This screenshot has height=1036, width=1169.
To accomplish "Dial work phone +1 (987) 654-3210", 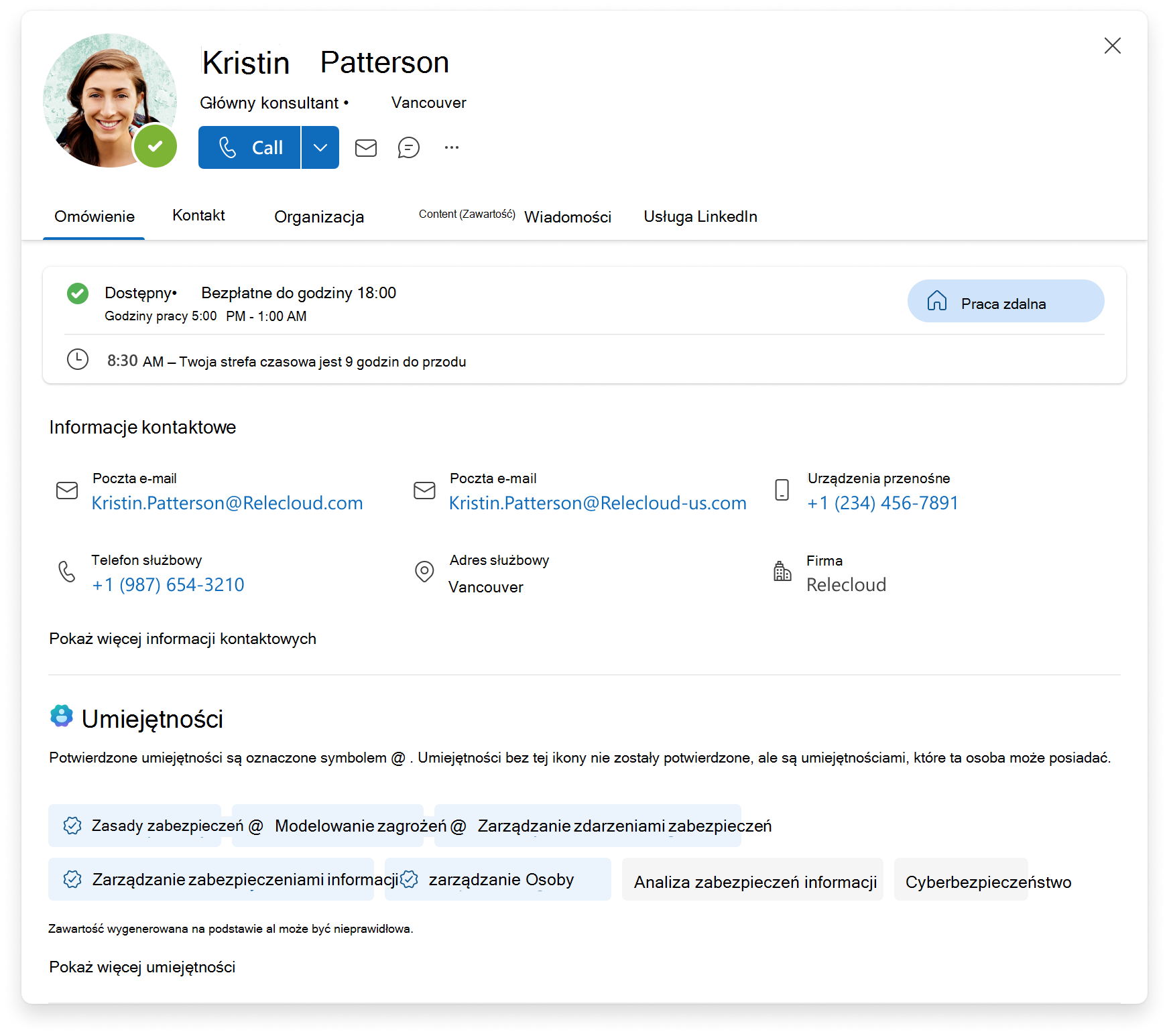I will [168, 585].
